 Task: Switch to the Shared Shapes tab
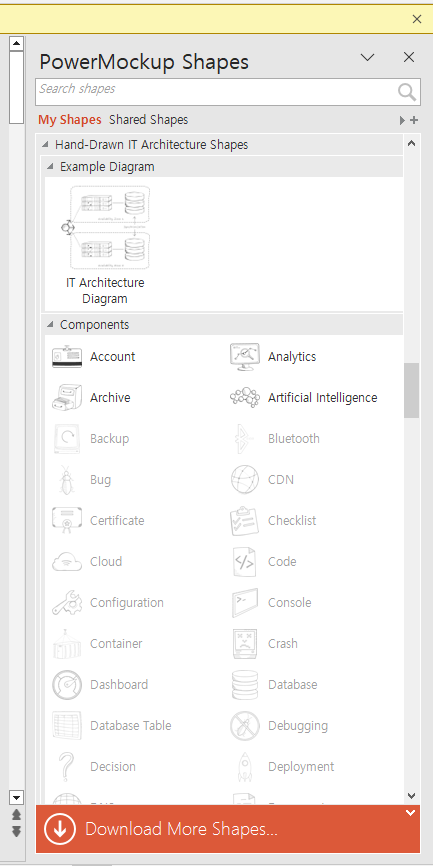(149, 119)
